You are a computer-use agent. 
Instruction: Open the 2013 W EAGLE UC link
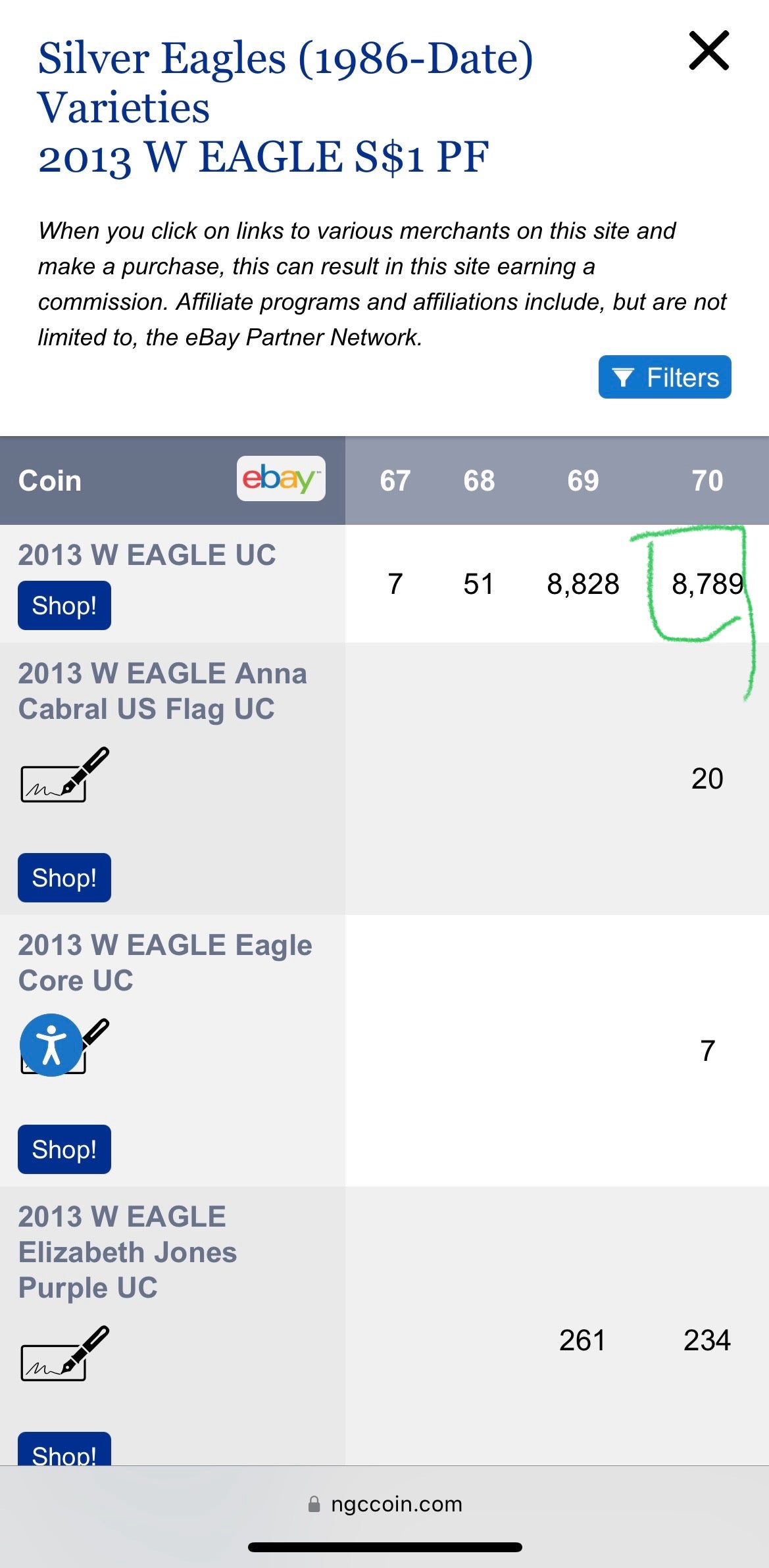tap(147, 555)
